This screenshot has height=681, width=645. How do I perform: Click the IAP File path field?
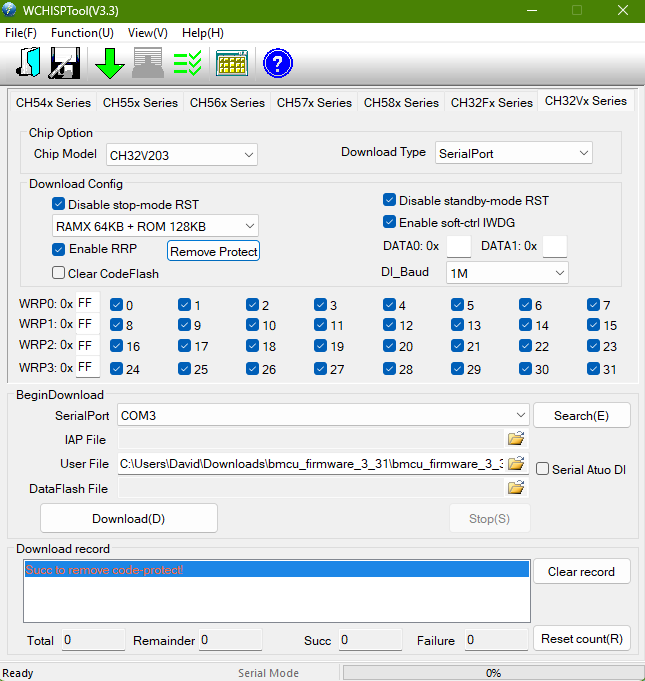point(311,439)
